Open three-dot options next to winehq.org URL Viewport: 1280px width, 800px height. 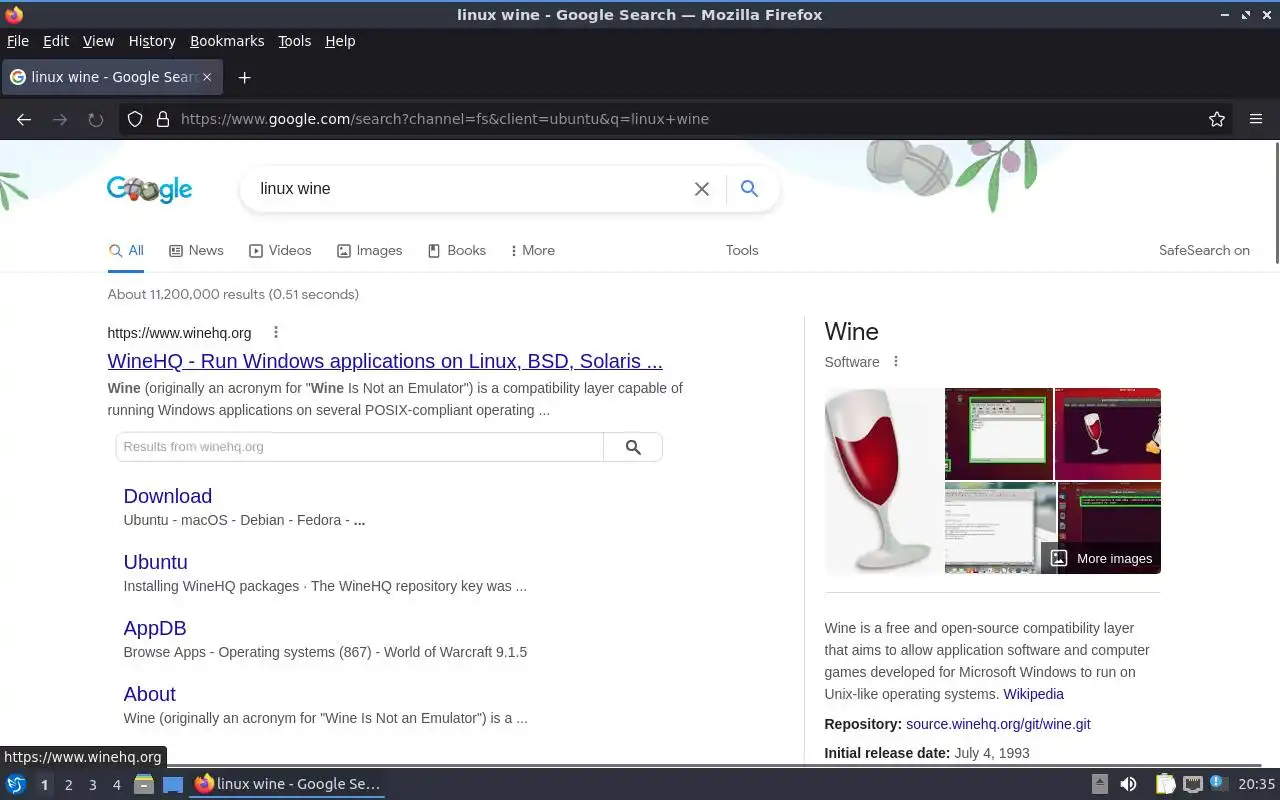276,333
